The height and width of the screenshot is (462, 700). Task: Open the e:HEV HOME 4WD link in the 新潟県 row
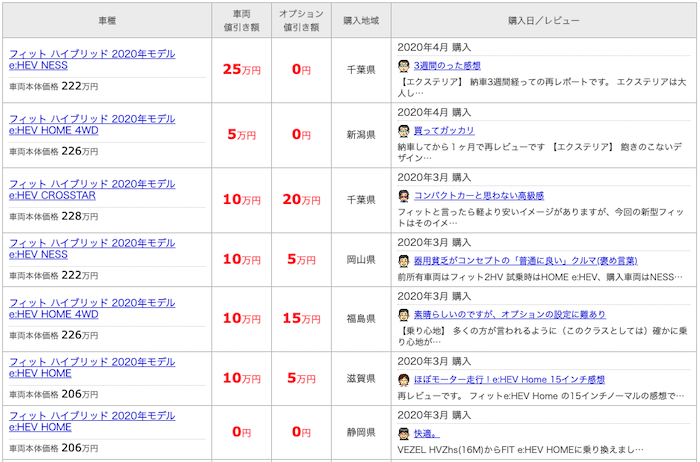[92, 125]
